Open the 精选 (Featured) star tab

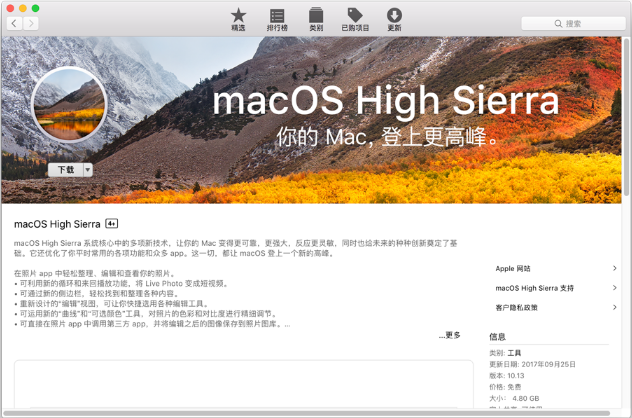[238, 19]
